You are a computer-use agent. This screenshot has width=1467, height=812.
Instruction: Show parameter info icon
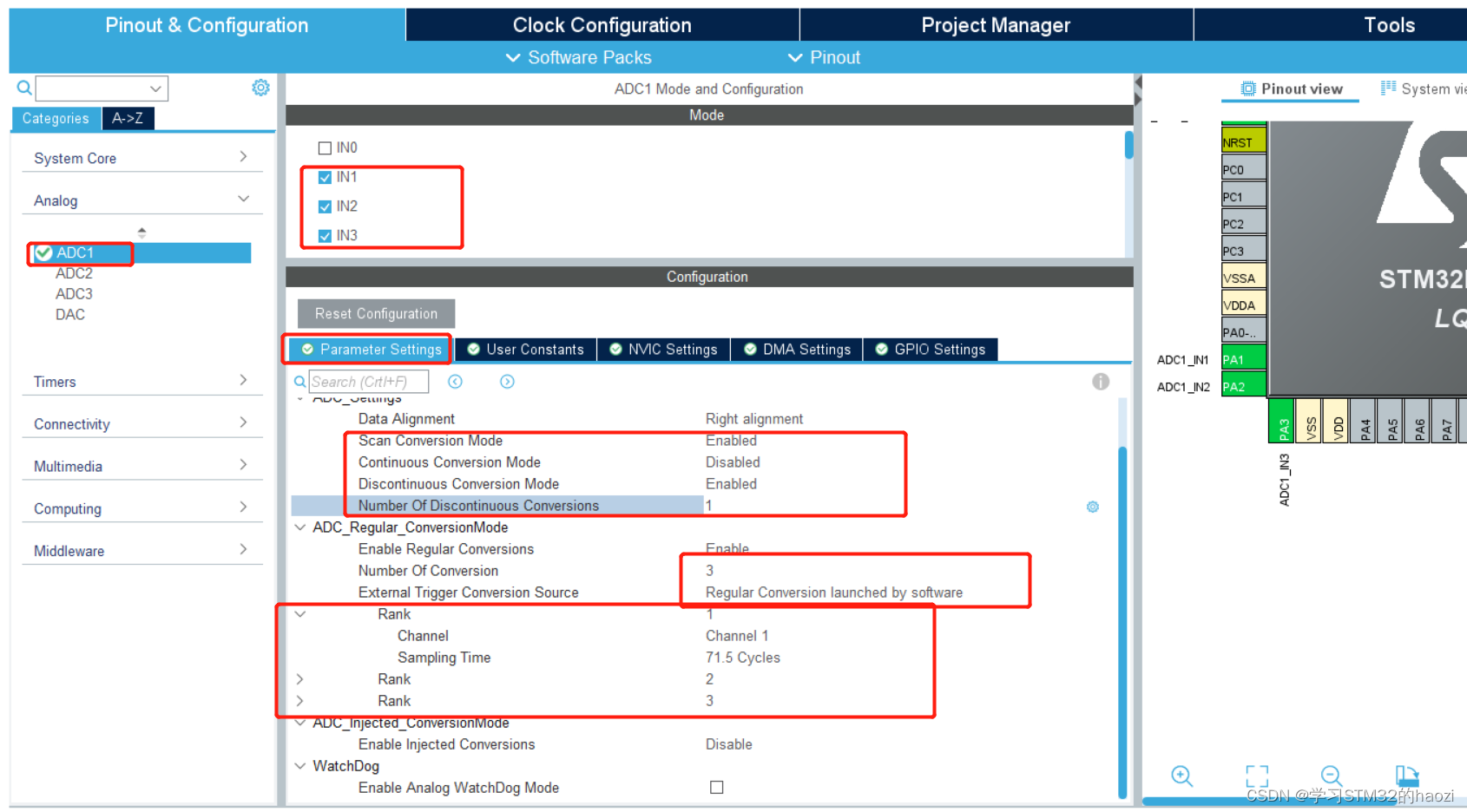(1101, 382)
